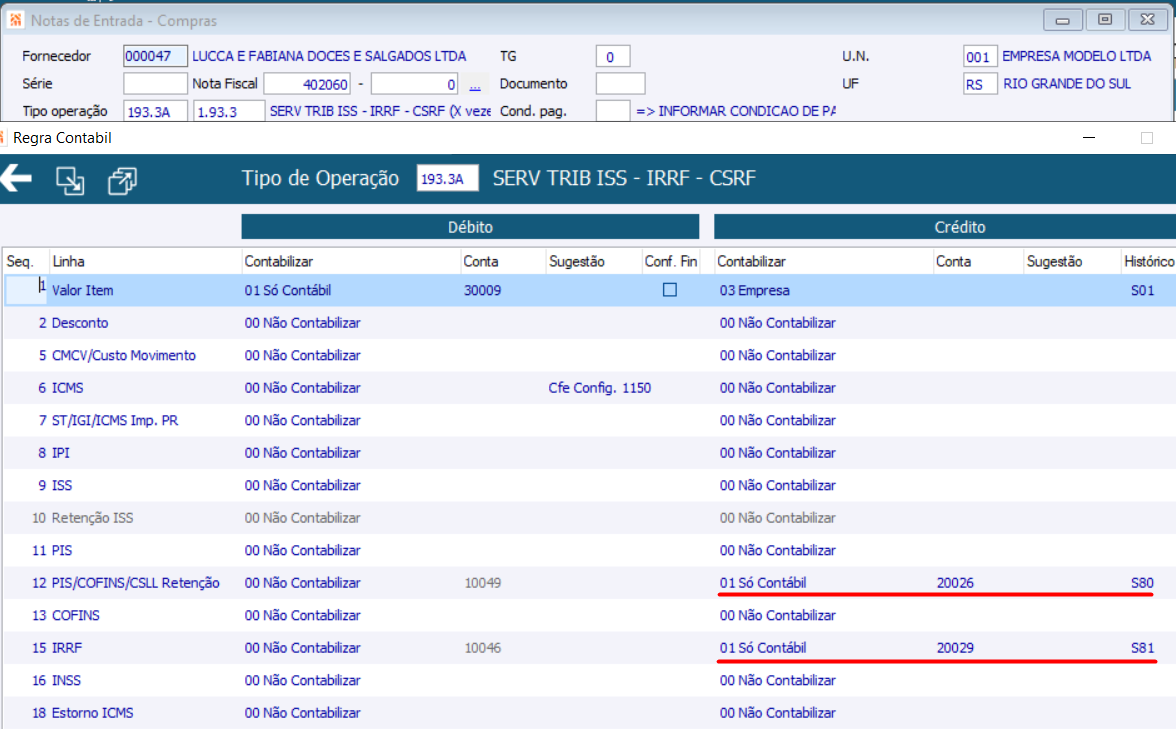Click debit account 30009 on Valor Item row
Image resolution: width=1176 pixels, height=729 pixels.
[482, 290]
